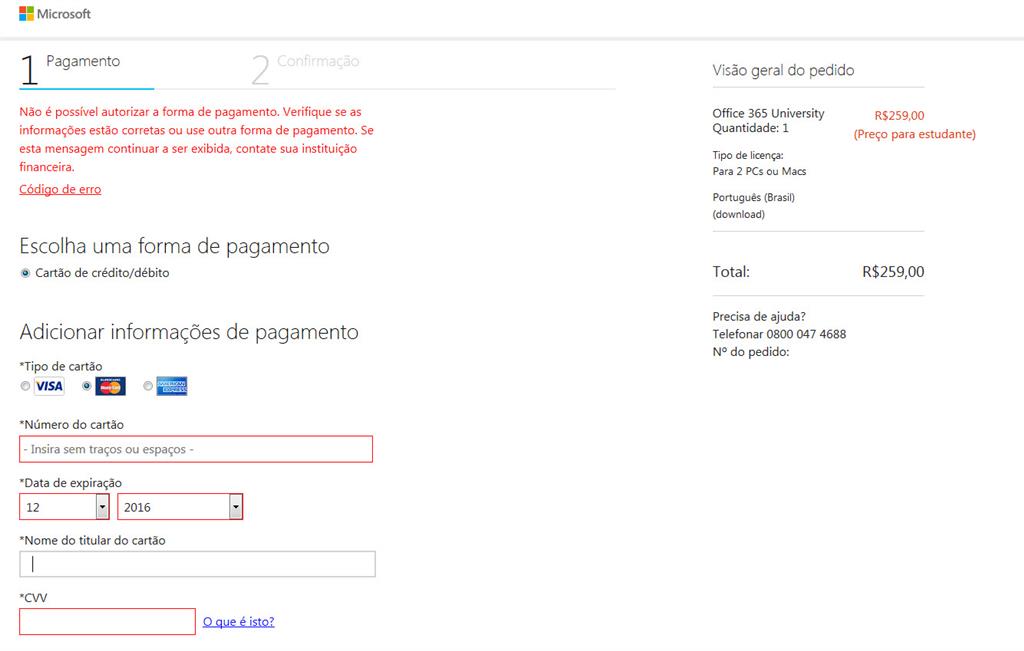Focus the CVV input field
This screenshot has height=651, width=1024.
[107, 622]
